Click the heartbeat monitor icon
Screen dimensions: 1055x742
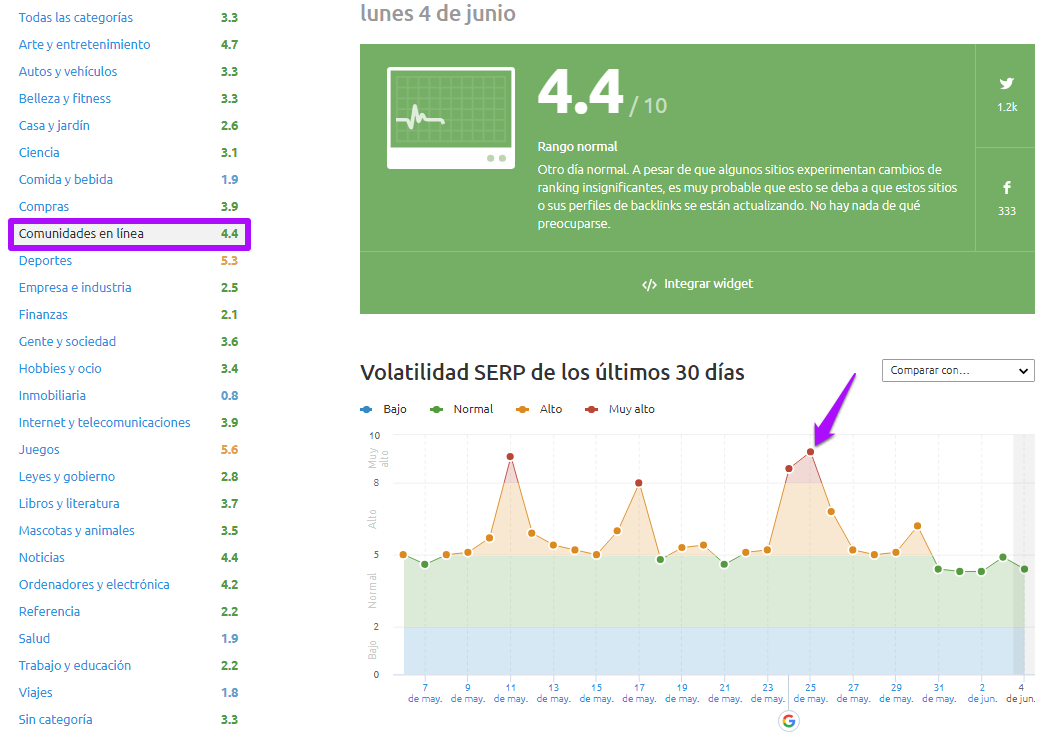point(450,118)
